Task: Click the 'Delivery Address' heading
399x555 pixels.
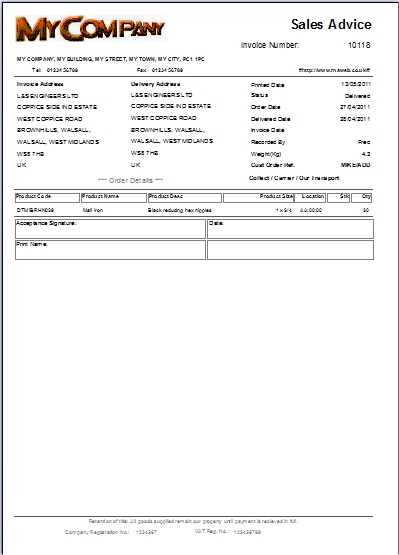Action: tap(155, 84)
